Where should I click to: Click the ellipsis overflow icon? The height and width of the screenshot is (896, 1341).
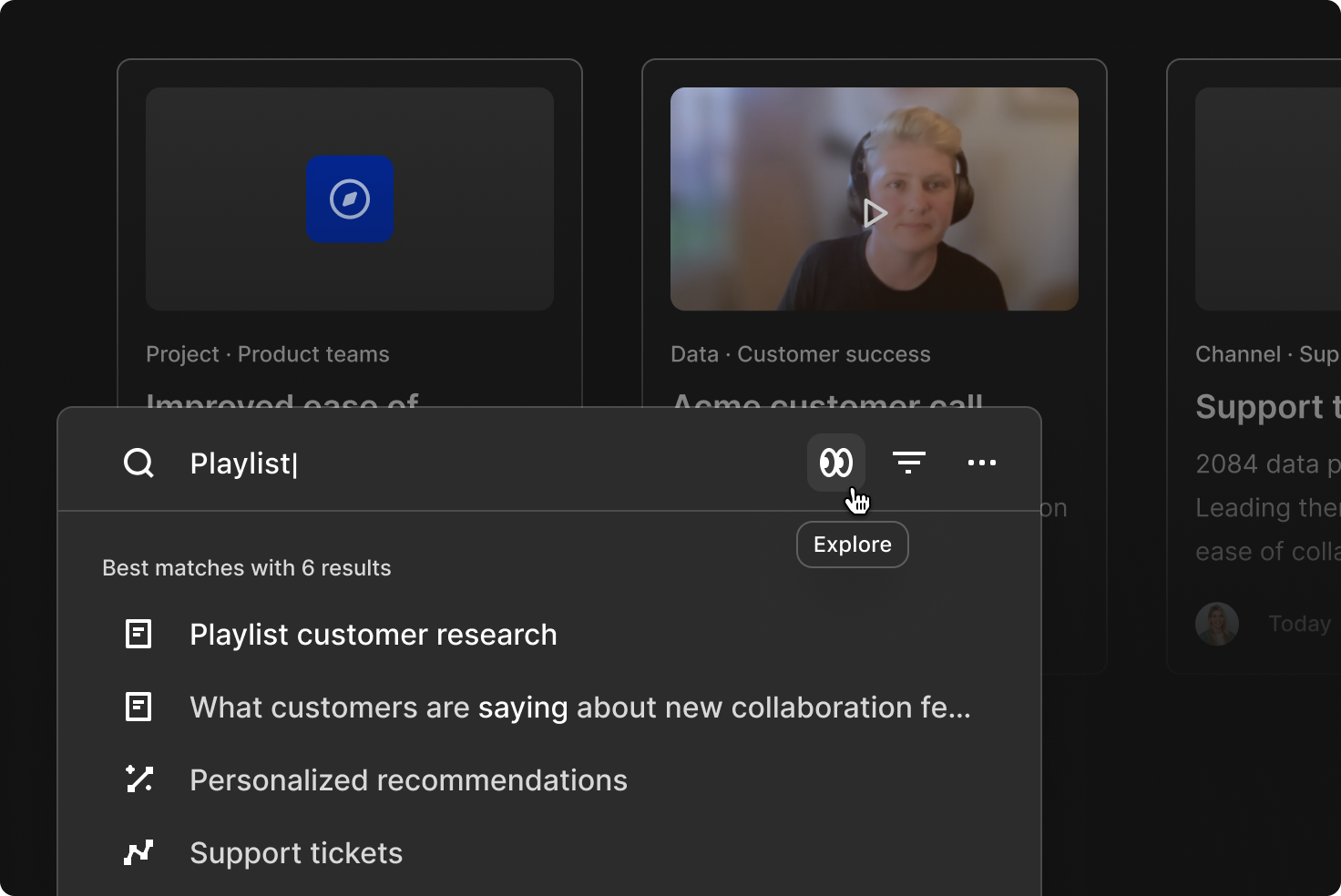(x=982, y=463)
